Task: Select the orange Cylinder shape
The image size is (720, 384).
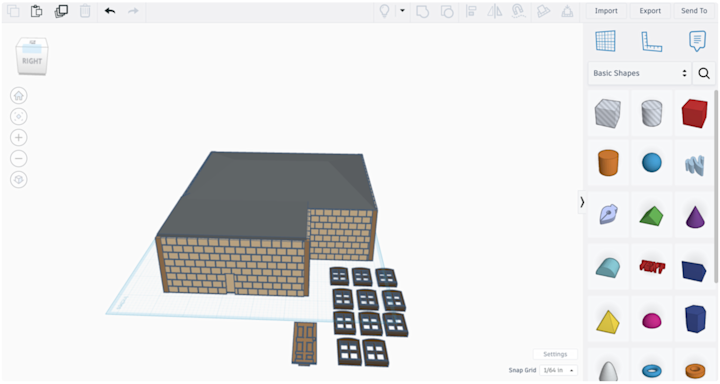Action: 608,162
